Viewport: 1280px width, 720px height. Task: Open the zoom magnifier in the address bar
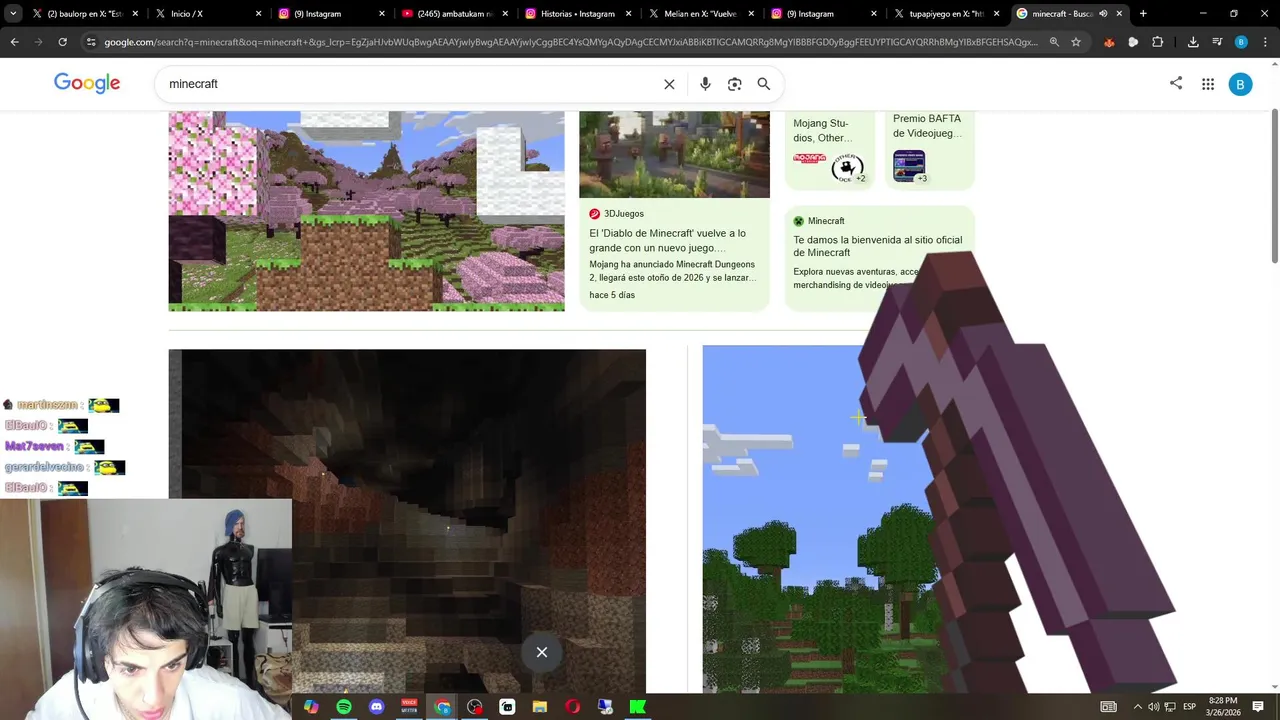(1054, 42)
